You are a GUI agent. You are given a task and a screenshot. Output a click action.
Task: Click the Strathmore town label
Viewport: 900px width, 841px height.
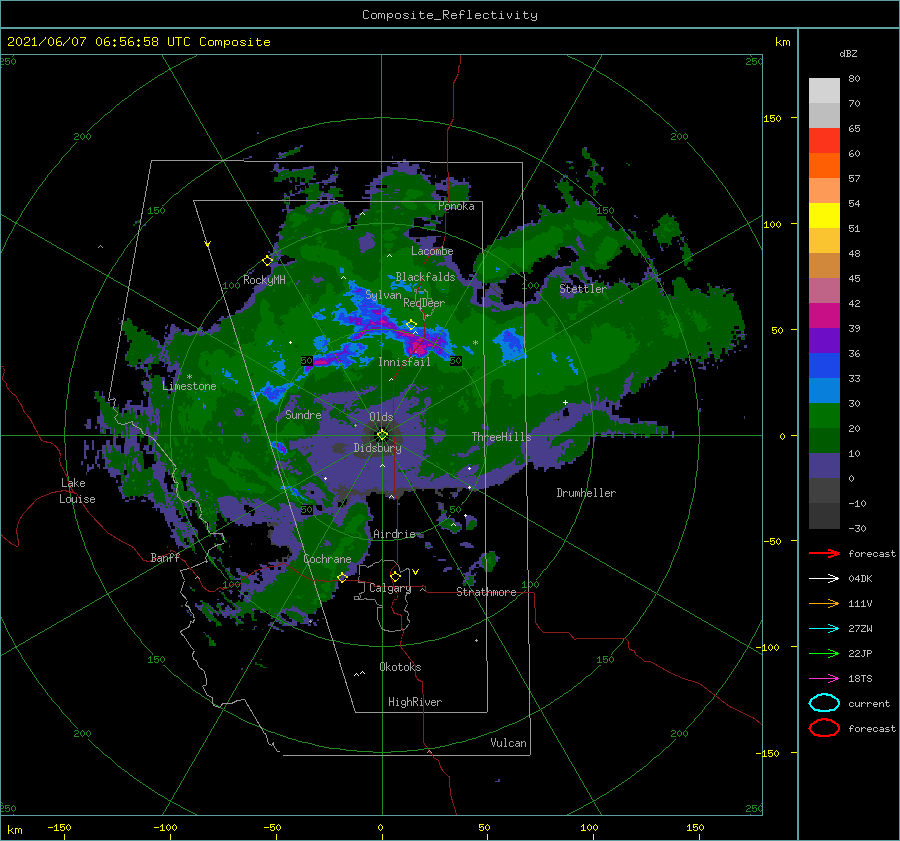486,592
